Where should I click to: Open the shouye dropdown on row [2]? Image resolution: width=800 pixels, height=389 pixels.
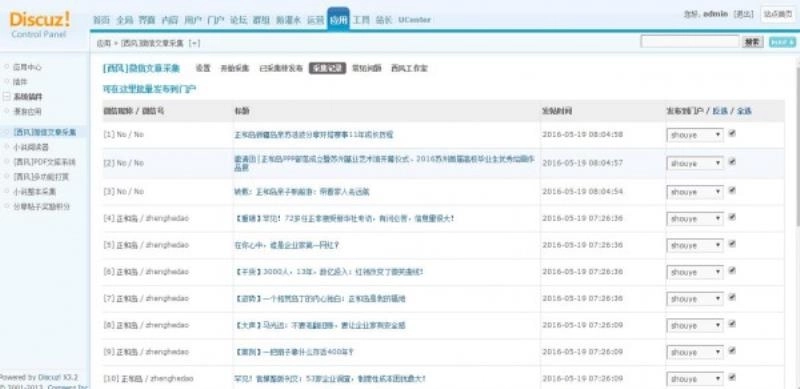pos(695,163)
